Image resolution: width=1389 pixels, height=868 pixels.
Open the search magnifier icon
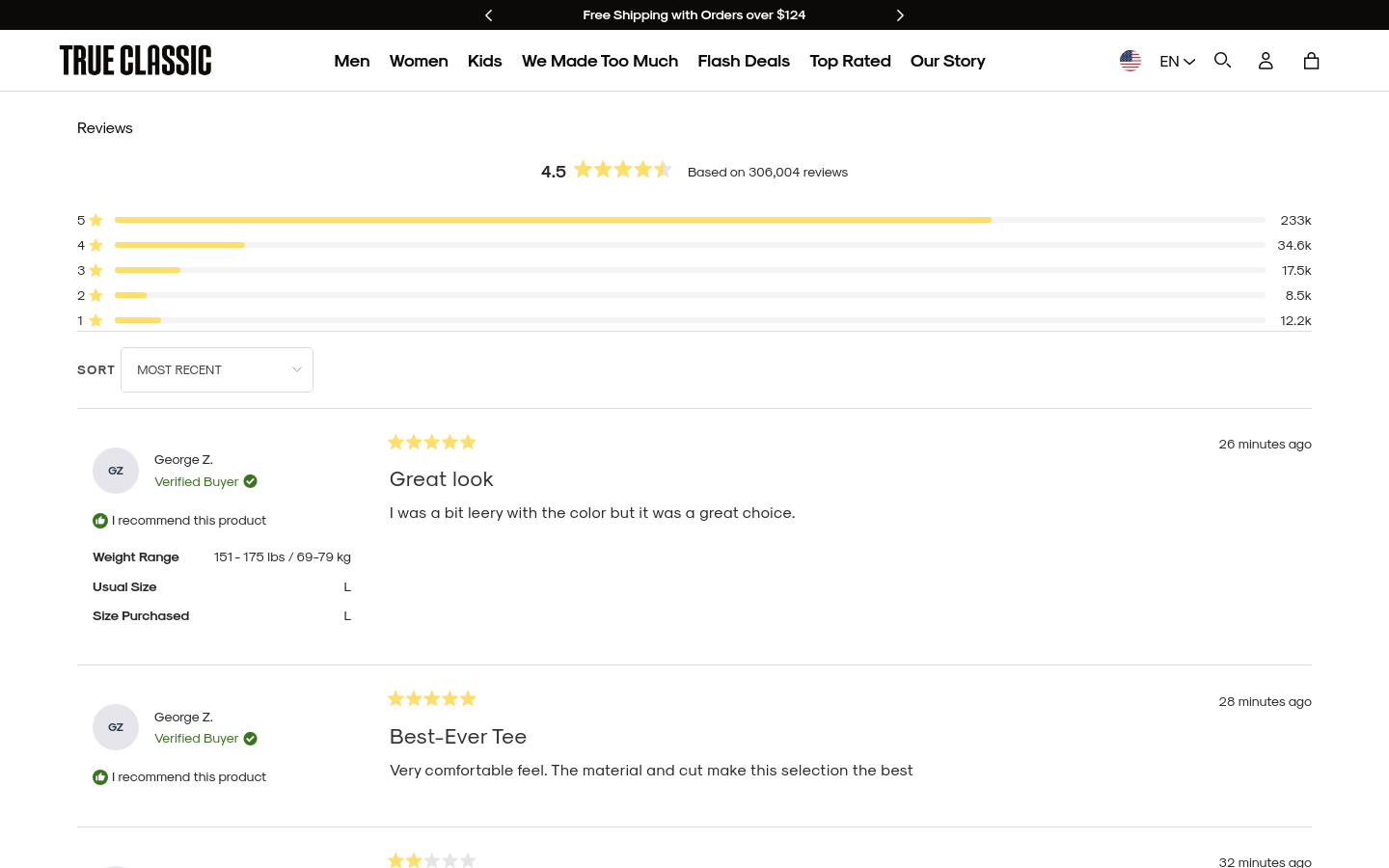1222,61
